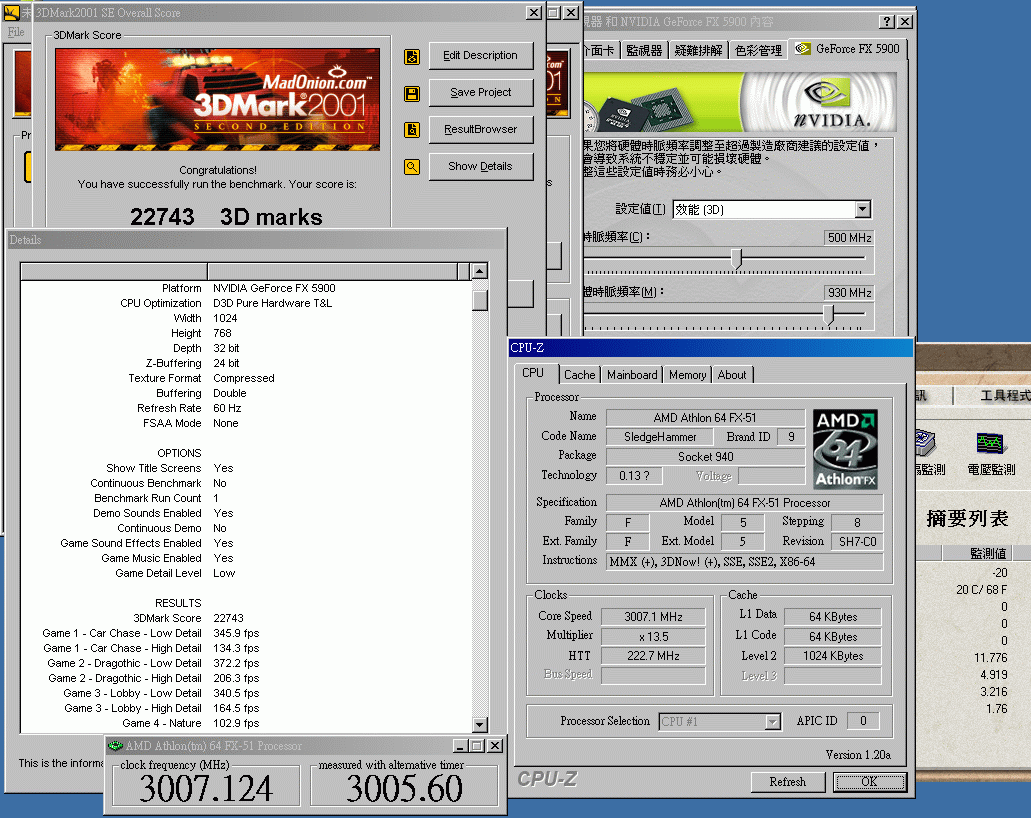The height and width of the screenshot is (818, 1031).
Task: Adjust the memory clock 930 MHz slider handle
Action: [x=828, y=314]
